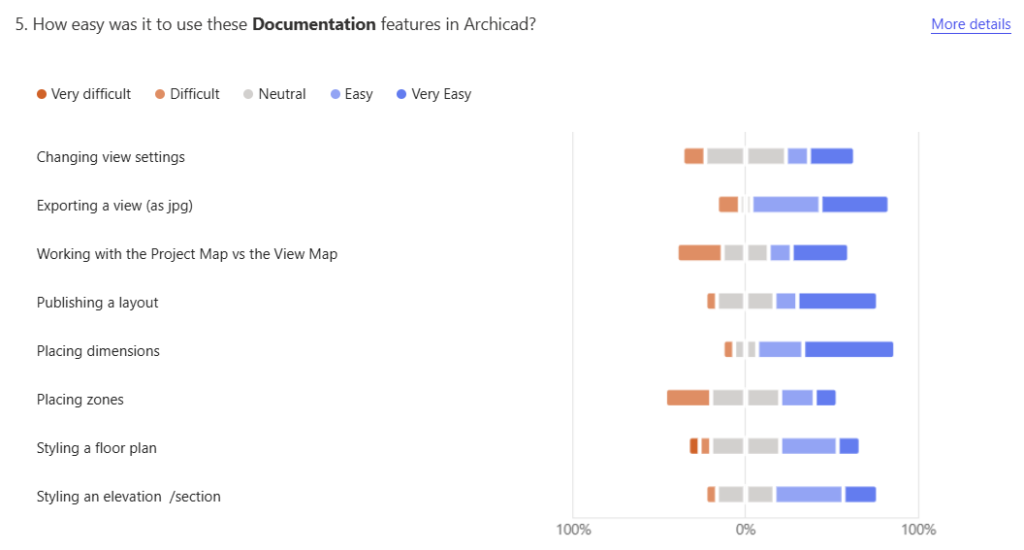Toggle the Neutral legend gray dot

pyautogui.click(x=248, y=94)
